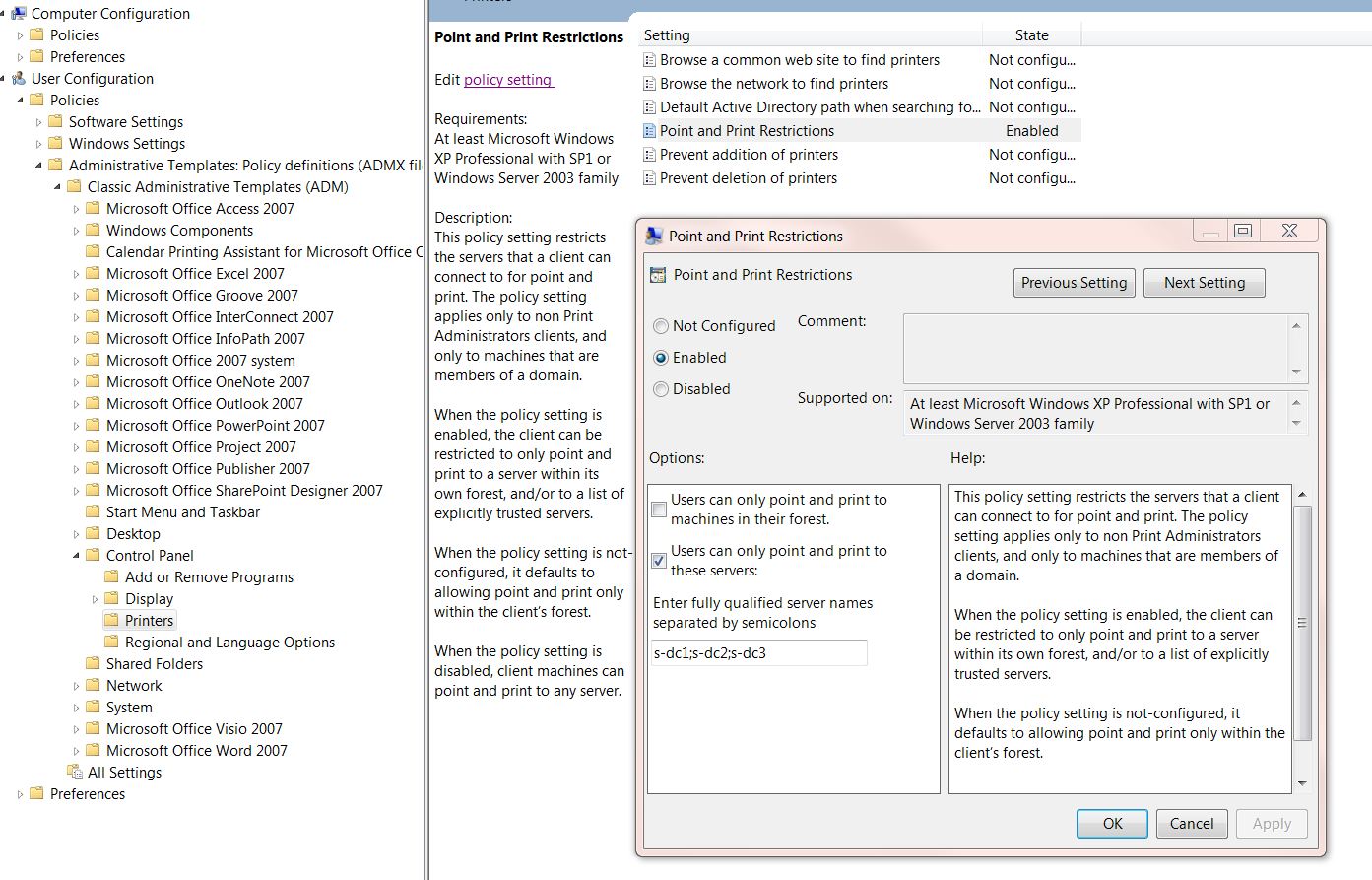Click the Windows Components folder icon

[x=94, y=231]
